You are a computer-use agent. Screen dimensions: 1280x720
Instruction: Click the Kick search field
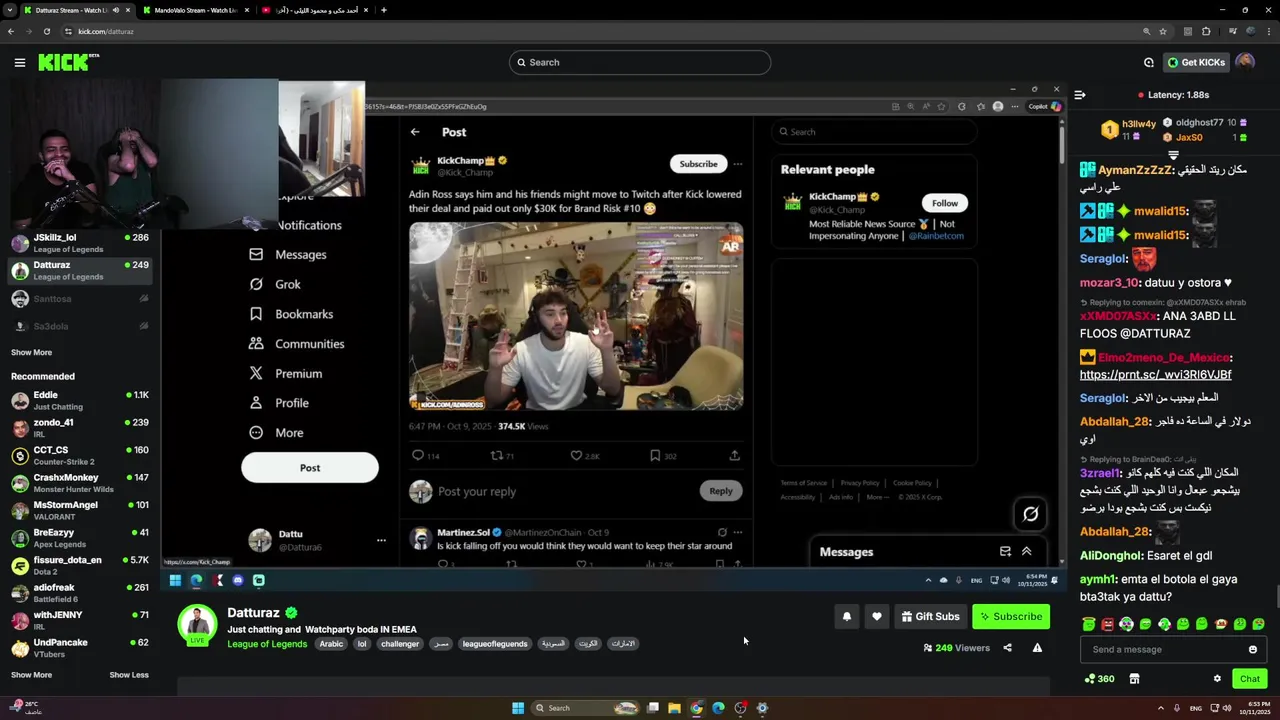pyautogui.click(x=640, y=62)
